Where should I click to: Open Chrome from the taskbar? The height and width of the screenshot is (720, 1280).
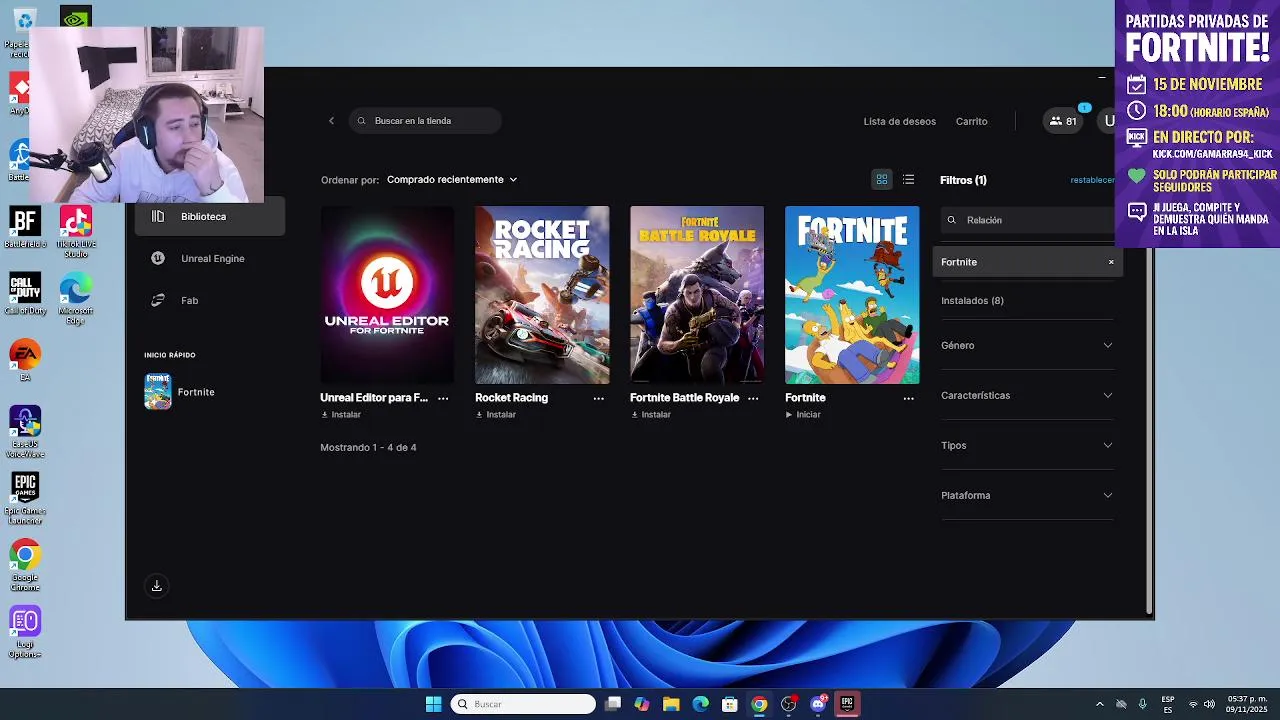(759, 704)
